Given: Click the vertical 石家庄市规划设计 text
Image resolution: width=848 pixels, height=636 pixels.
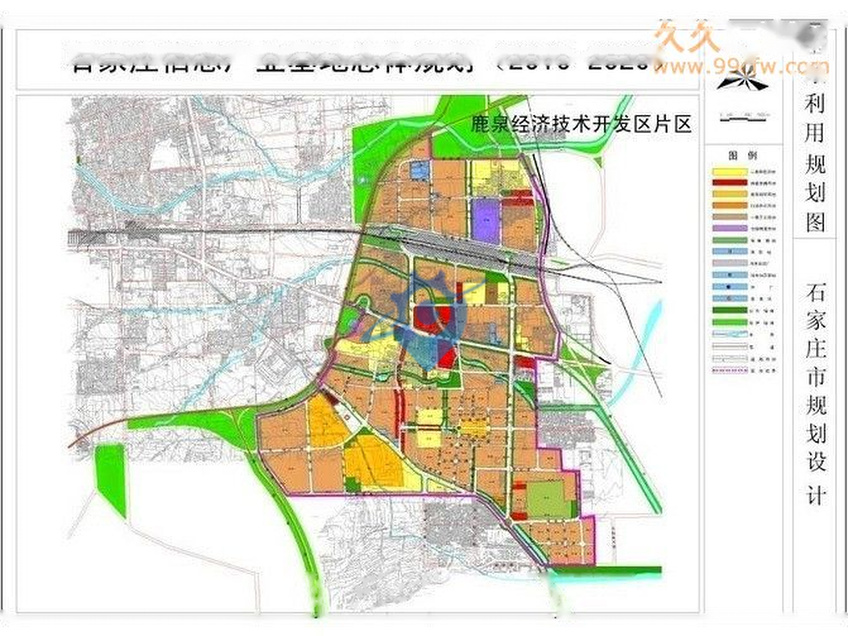Looking at the screenshot, I should (x=816, y=394).
